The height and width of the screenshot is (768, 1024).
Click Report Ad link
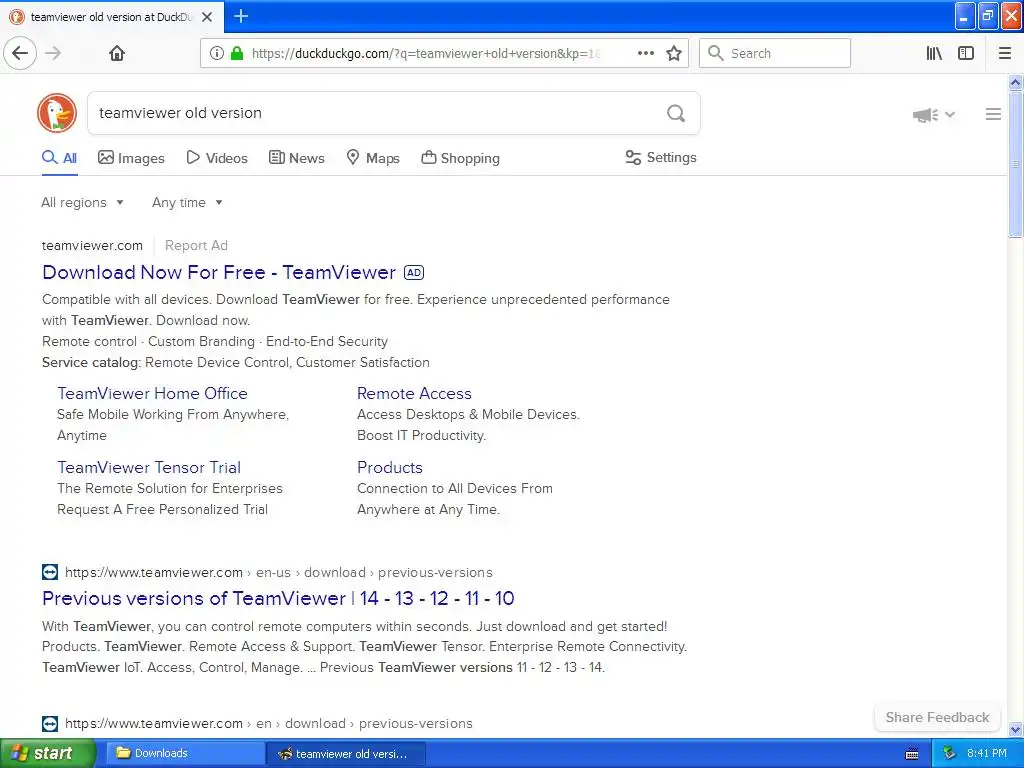[196, 246]
